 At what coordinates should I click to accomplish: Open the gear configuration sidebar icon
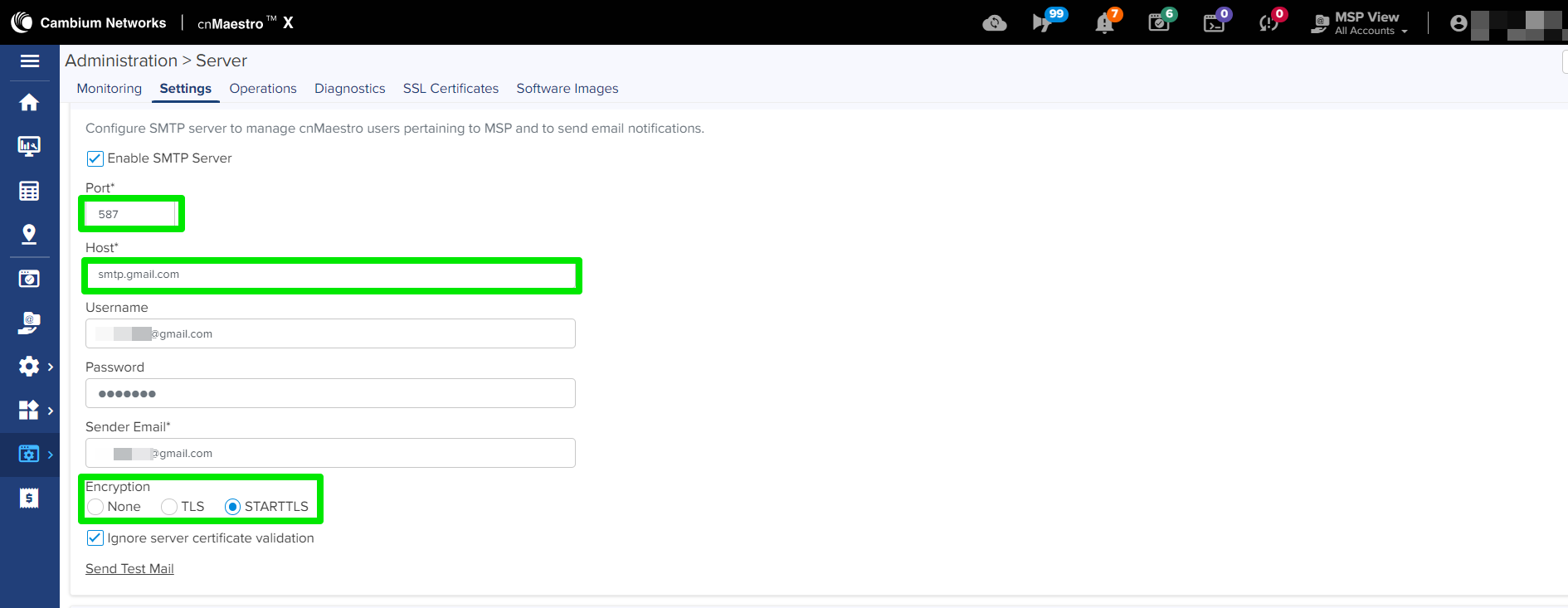click(x=29, y=367)
